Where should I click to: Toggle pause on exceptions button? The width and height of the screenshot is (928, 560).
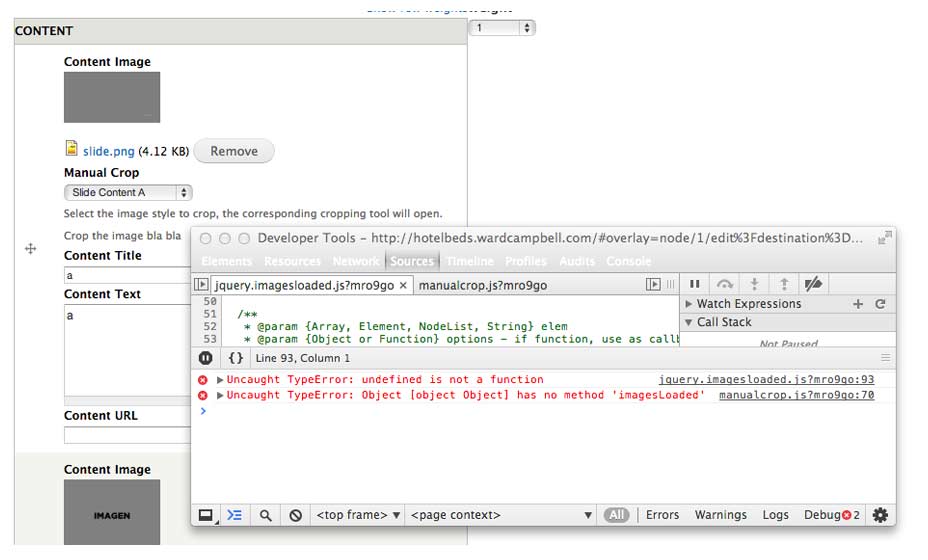(205, 357)
